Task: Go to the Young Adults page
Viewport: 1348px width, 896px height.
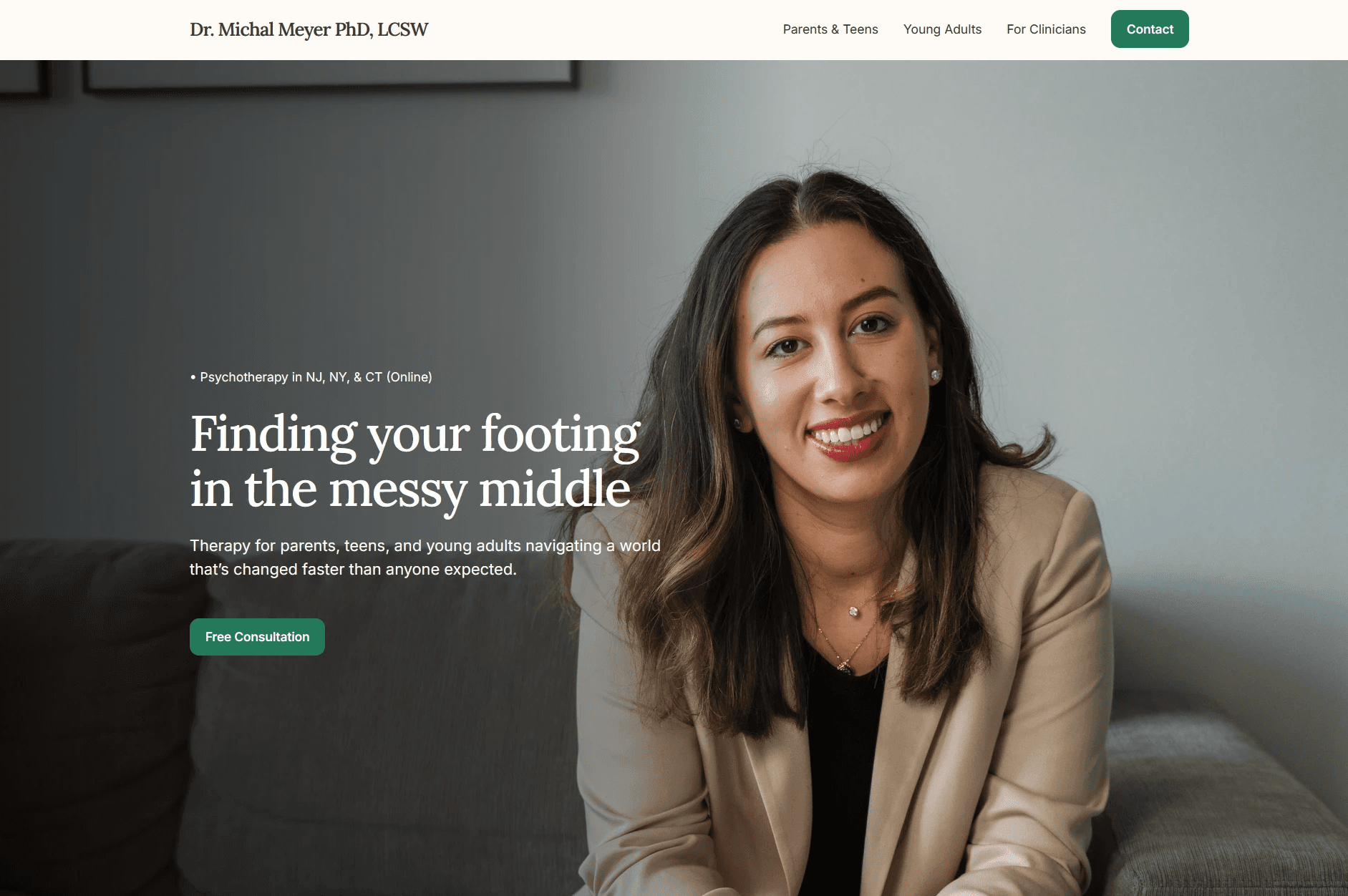Action: coord(942,29)
